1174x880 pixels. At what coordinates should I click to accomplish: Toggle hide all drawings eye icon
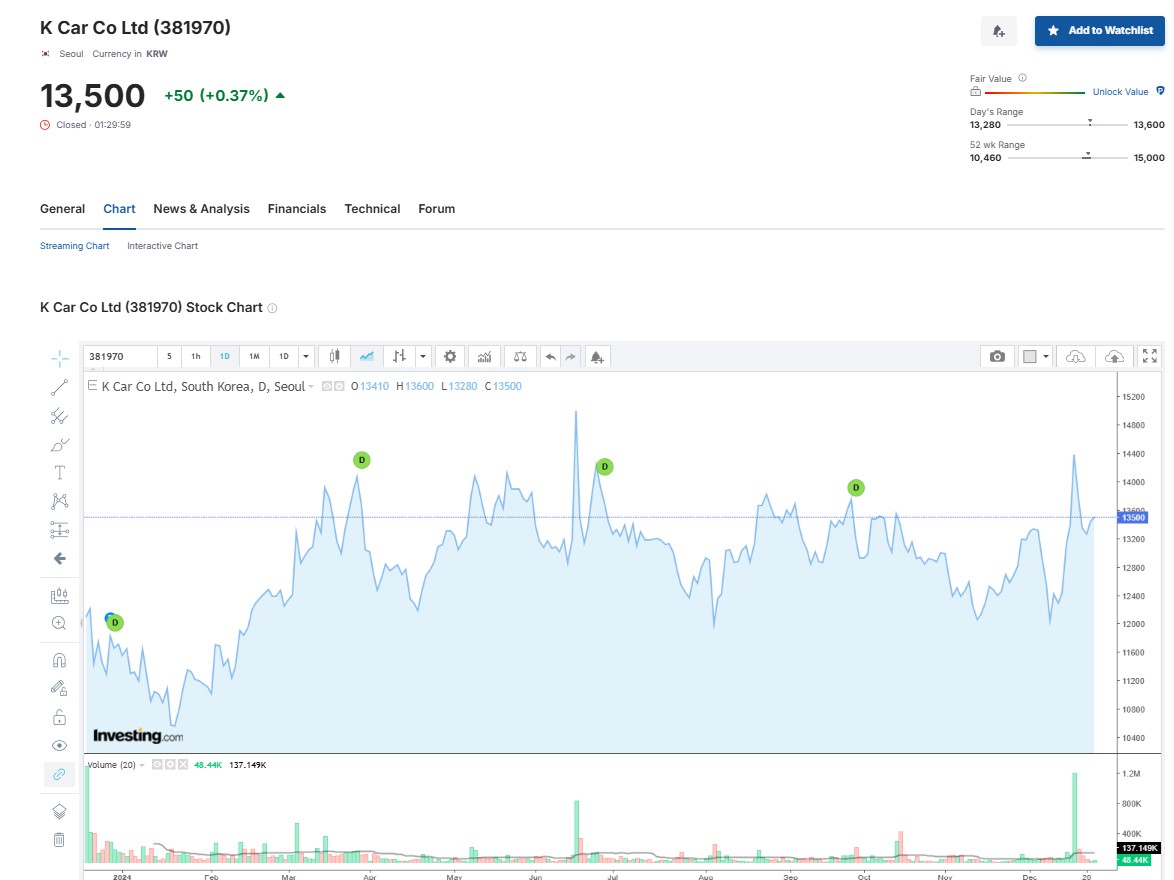tap(59, 746)
